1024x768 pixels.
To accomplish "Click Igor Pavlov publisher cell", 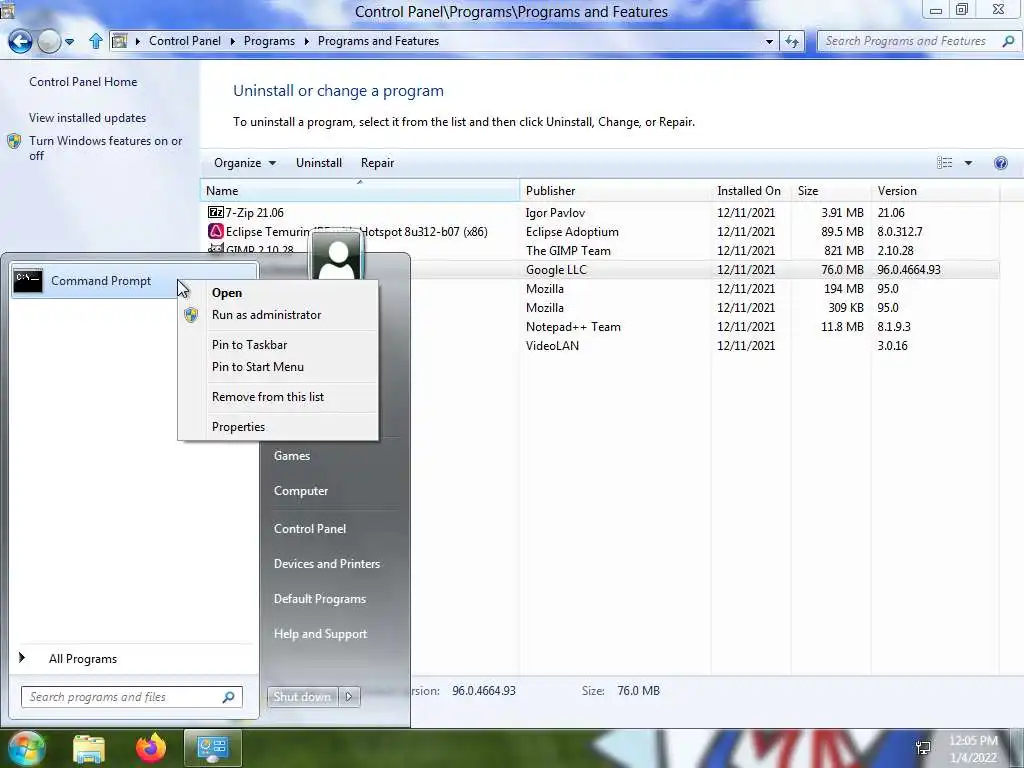I will pyautogui.click(x=556, y=213).
